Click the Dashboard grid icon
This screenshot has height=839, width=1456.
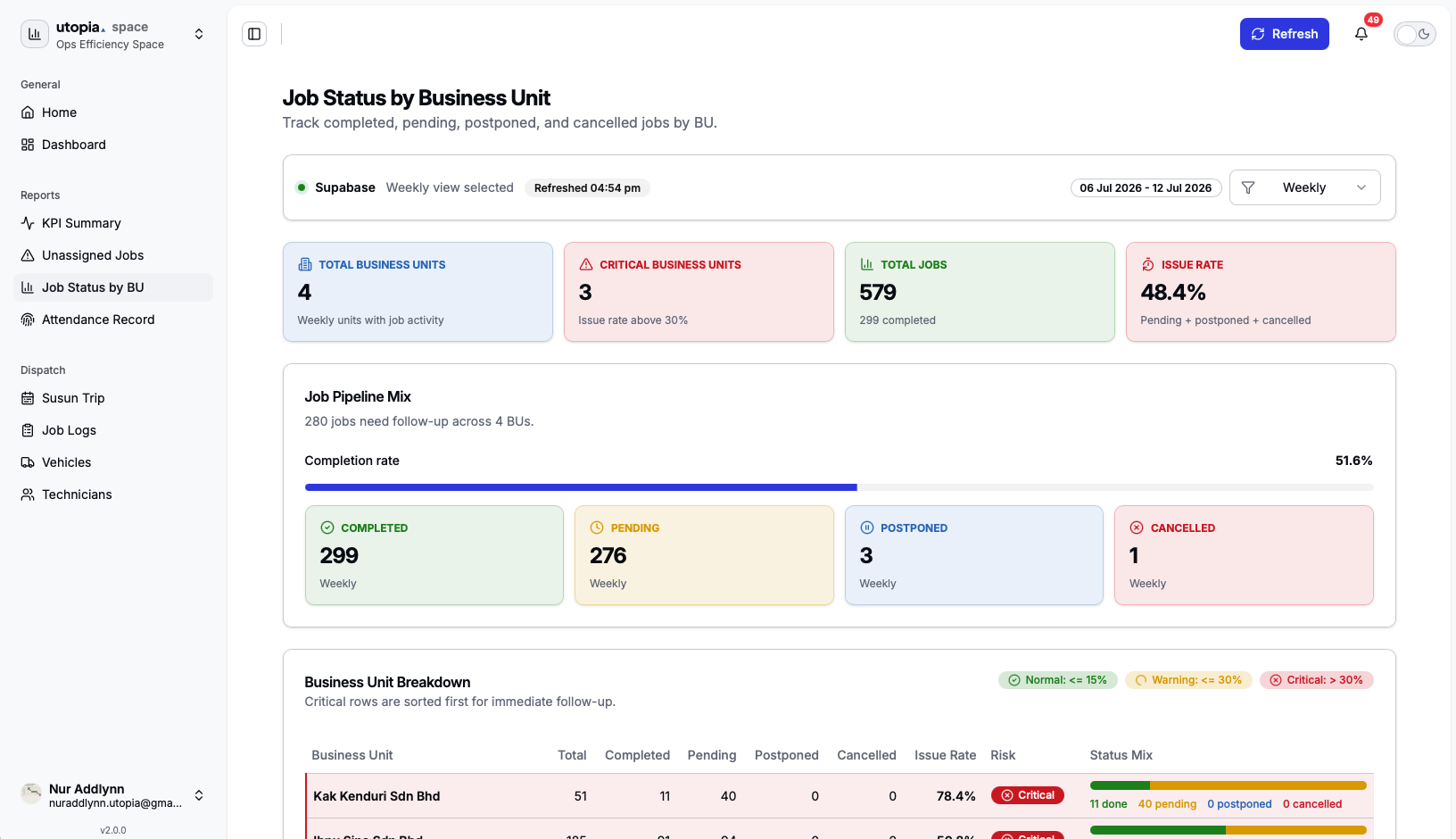point(28,145)
